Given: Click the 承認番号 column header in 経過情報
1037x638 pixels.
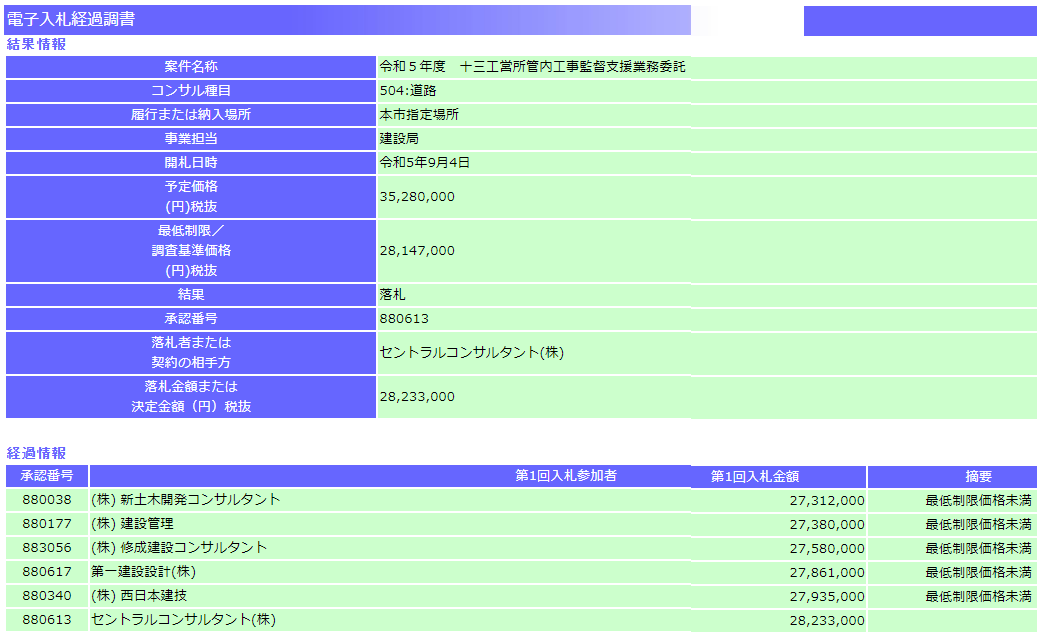Looking at the screenshot, I should point(47,476).
